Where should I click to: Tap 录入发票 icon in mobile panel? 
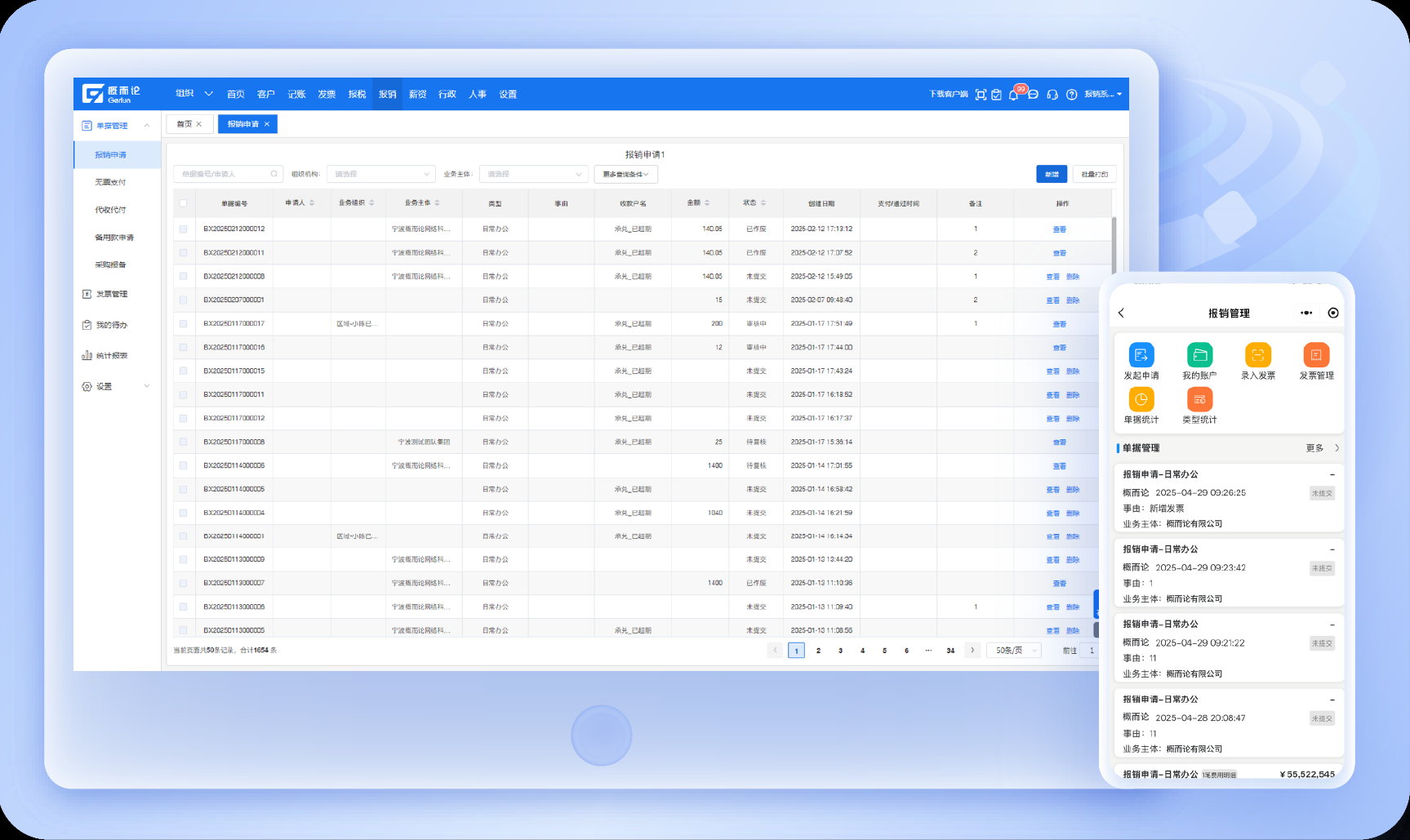pos(1258,355)
